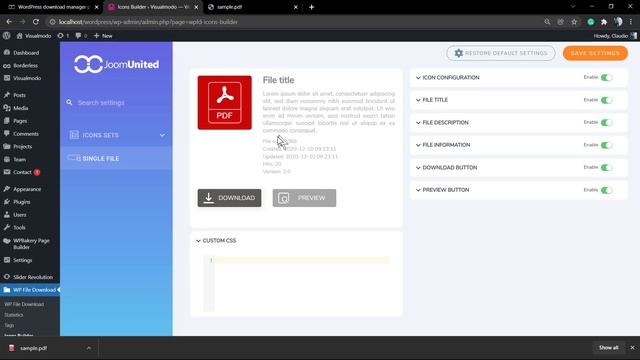Viewport: 640px width, 360px height.
Task: Click the Projects sidebar icon
Action: [x=7, y=146]
